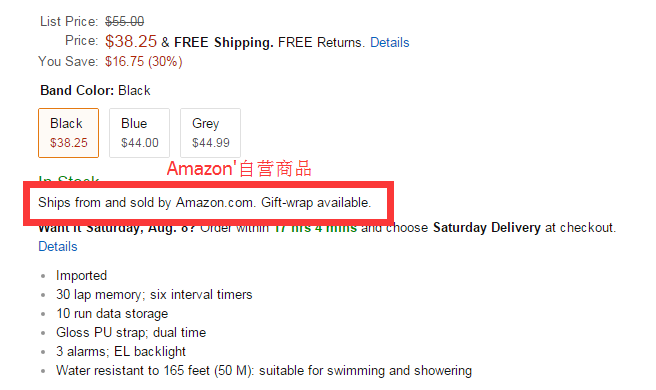Click the You Save $16.75 (30%) amount
This screenshot has width=656, height=390.
tap(144, 62)
